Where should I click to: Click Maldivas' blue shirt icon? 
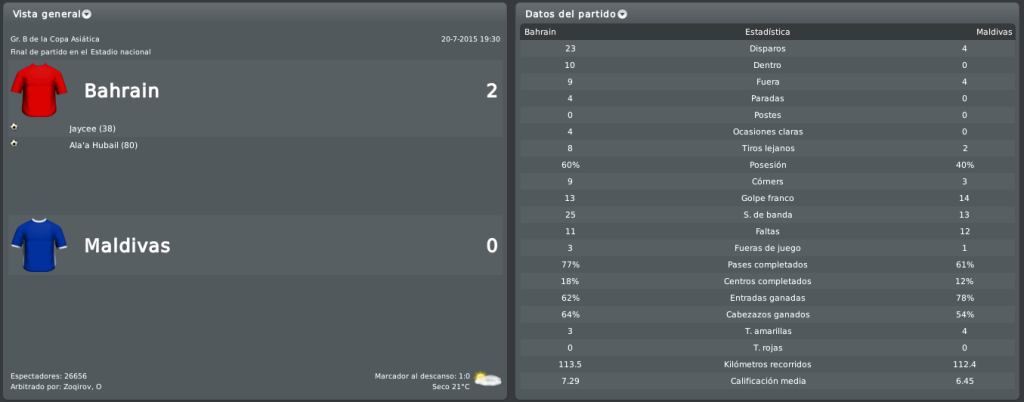[39, 245]
